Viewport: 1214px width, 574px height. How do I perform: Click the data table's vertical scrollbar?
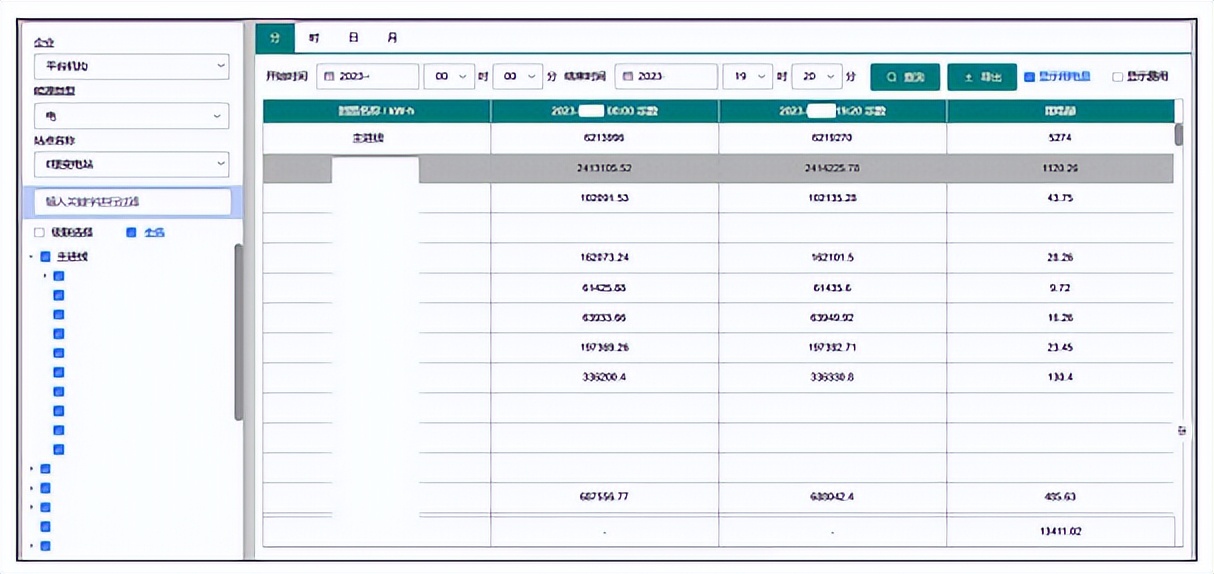coord(1179,134)
